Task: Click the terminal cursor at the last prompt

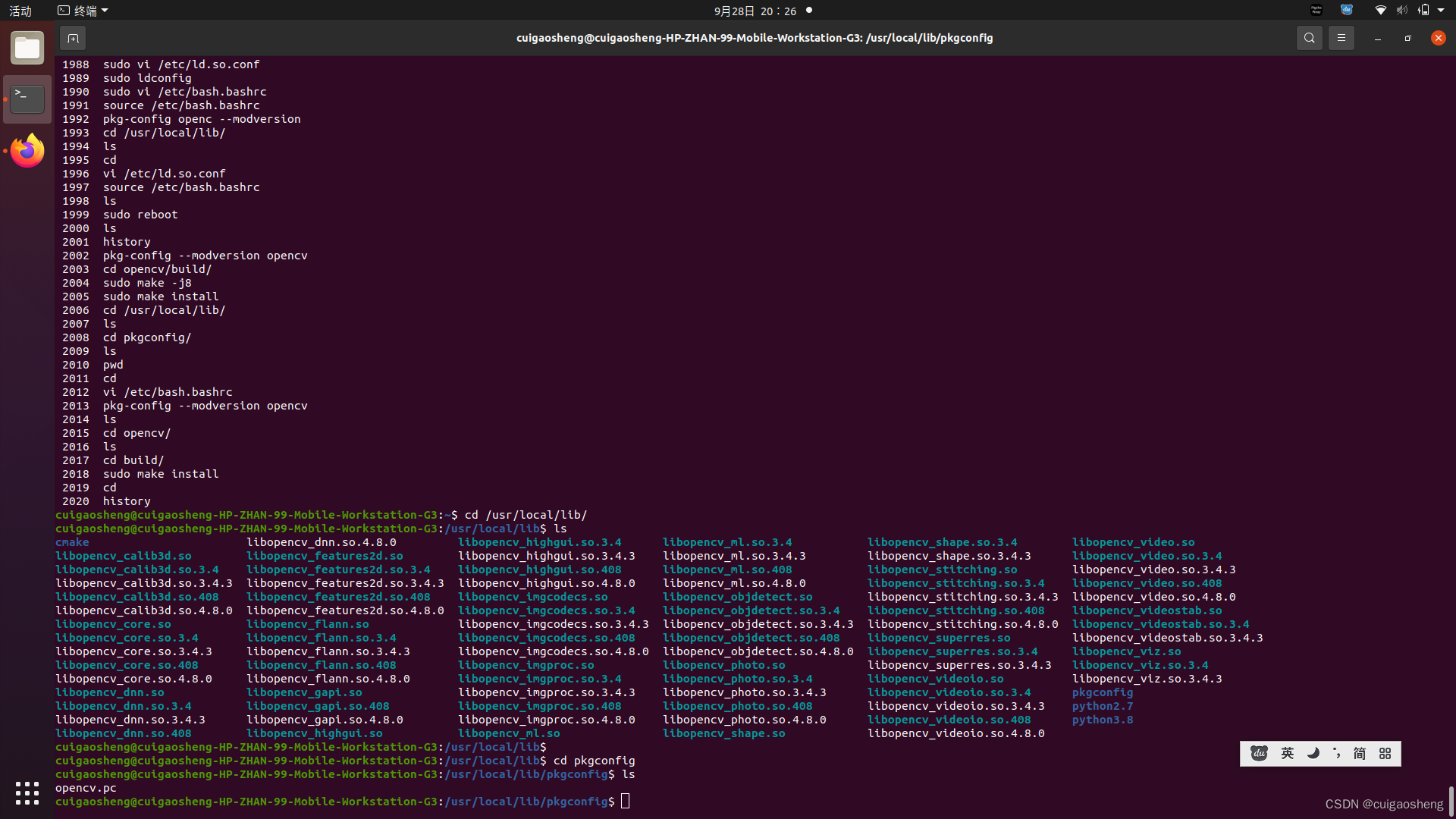Action: click(625, 802)
